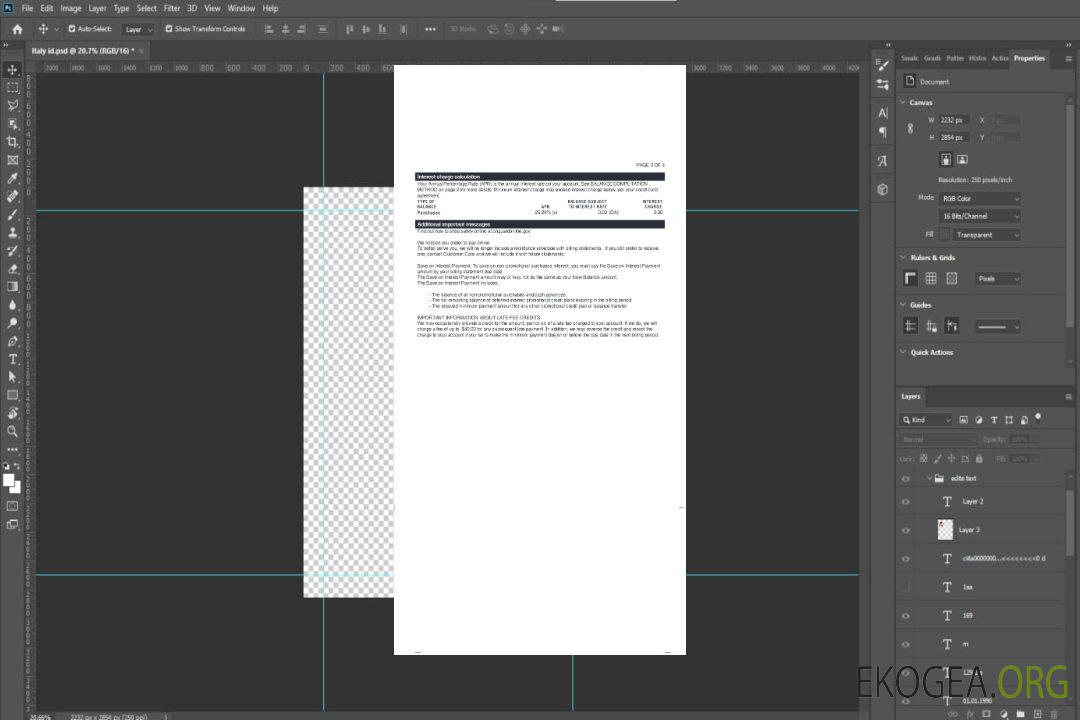This screenshot has width=1080, height=720.
Task: Click the more options ellipsis in options bar
Action: [430, 29]
